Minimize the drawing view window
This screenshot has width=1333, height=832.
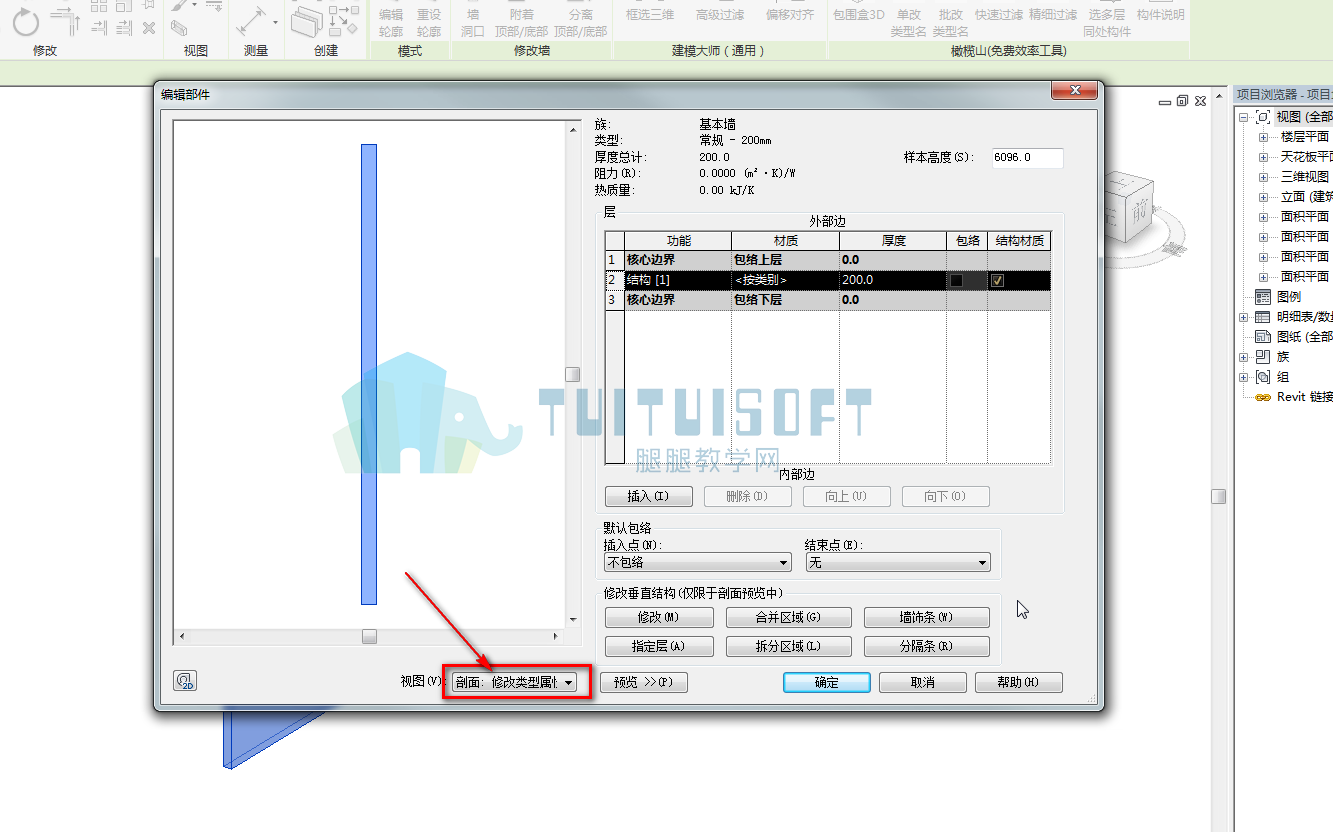(1166, 101)
